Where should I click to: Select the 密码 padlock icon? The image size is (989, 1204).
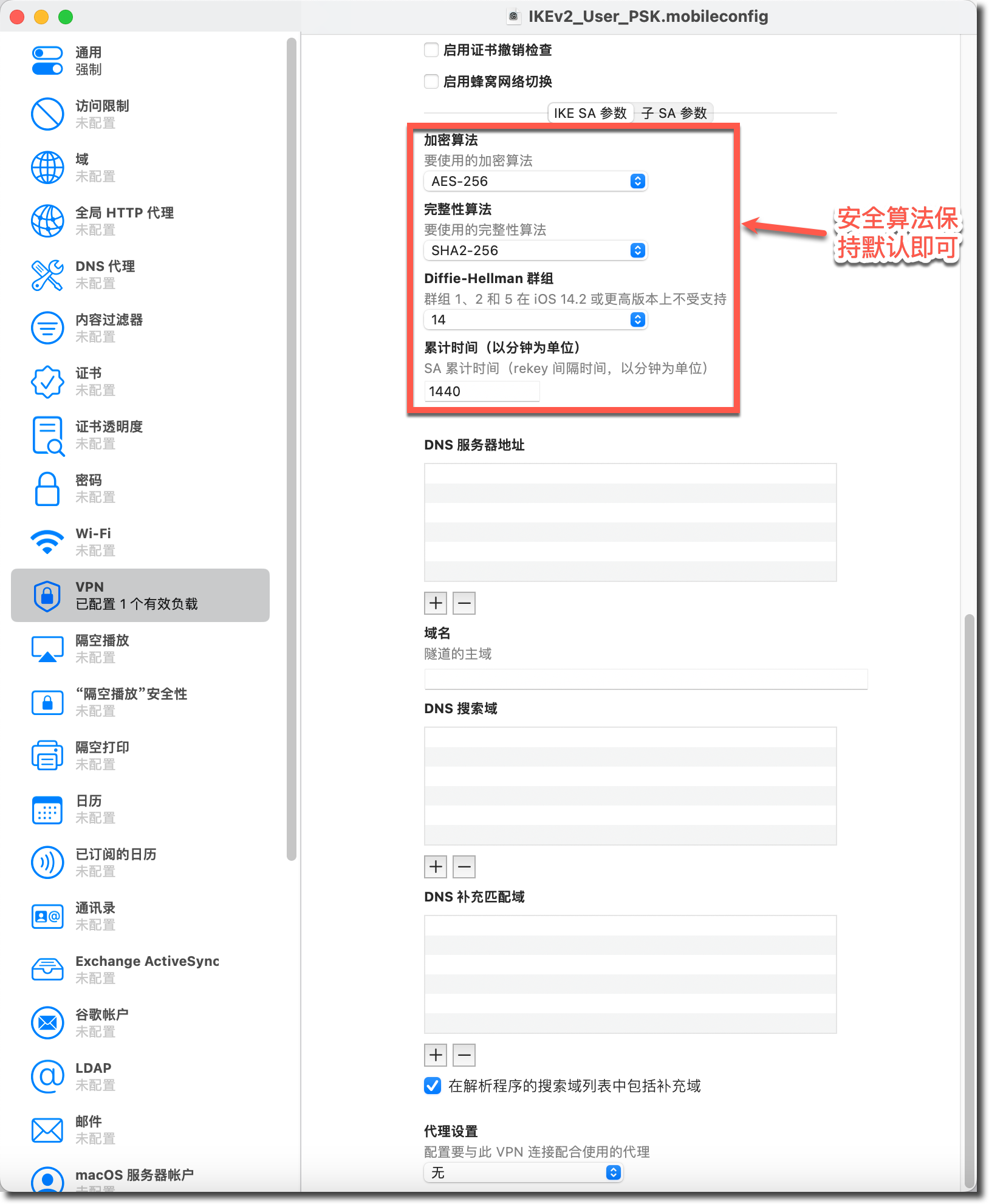pyautogui.click(x=47, y=488)
